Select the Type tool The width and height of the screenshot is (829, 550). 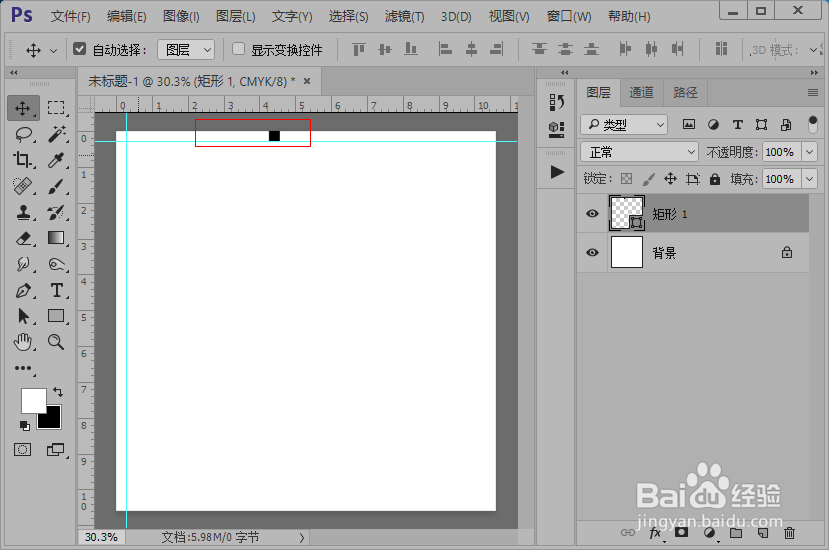[x=57, y=290]
